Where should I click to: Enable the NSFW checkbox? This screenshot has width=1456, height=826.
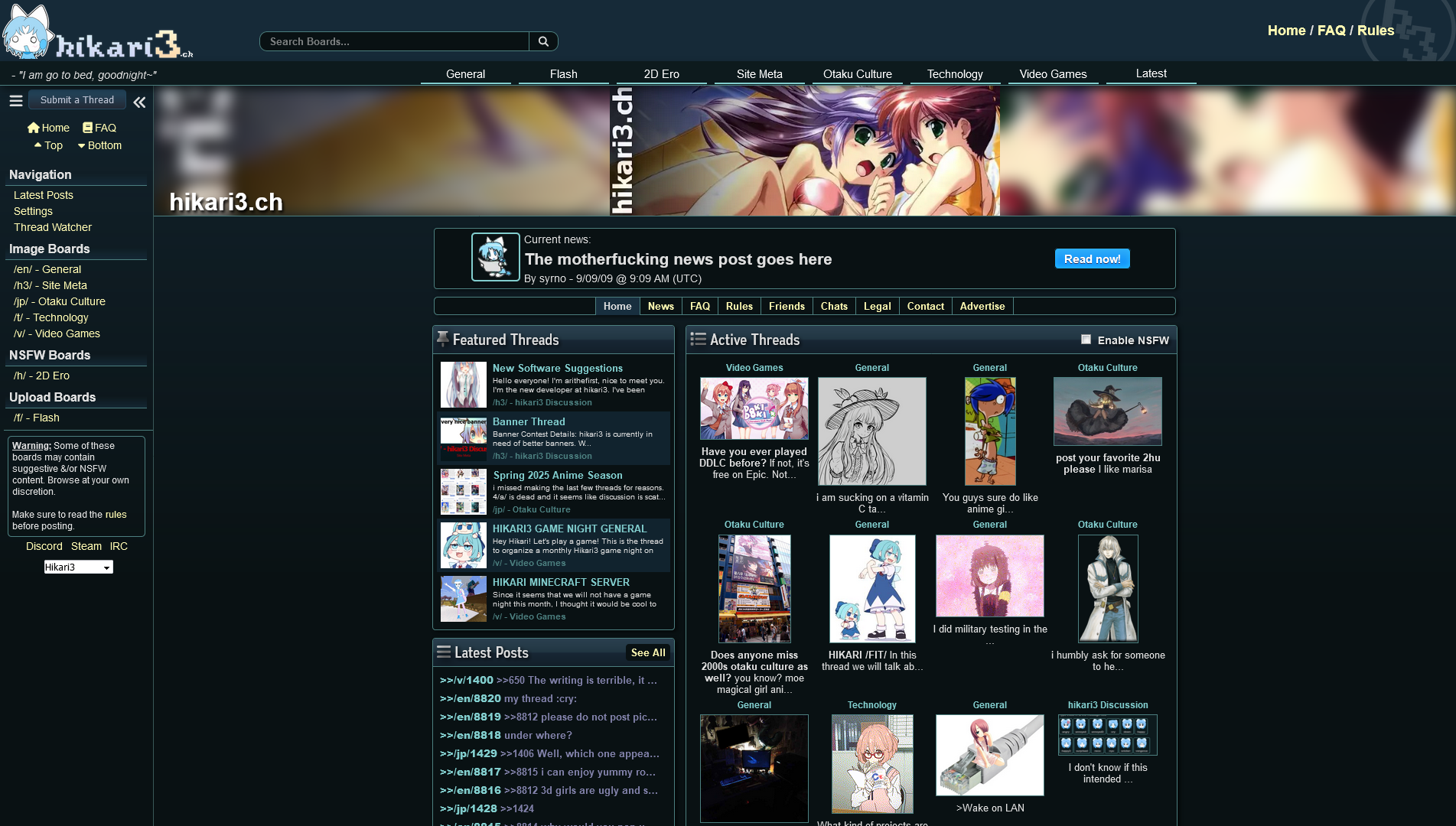(1086, 340)
